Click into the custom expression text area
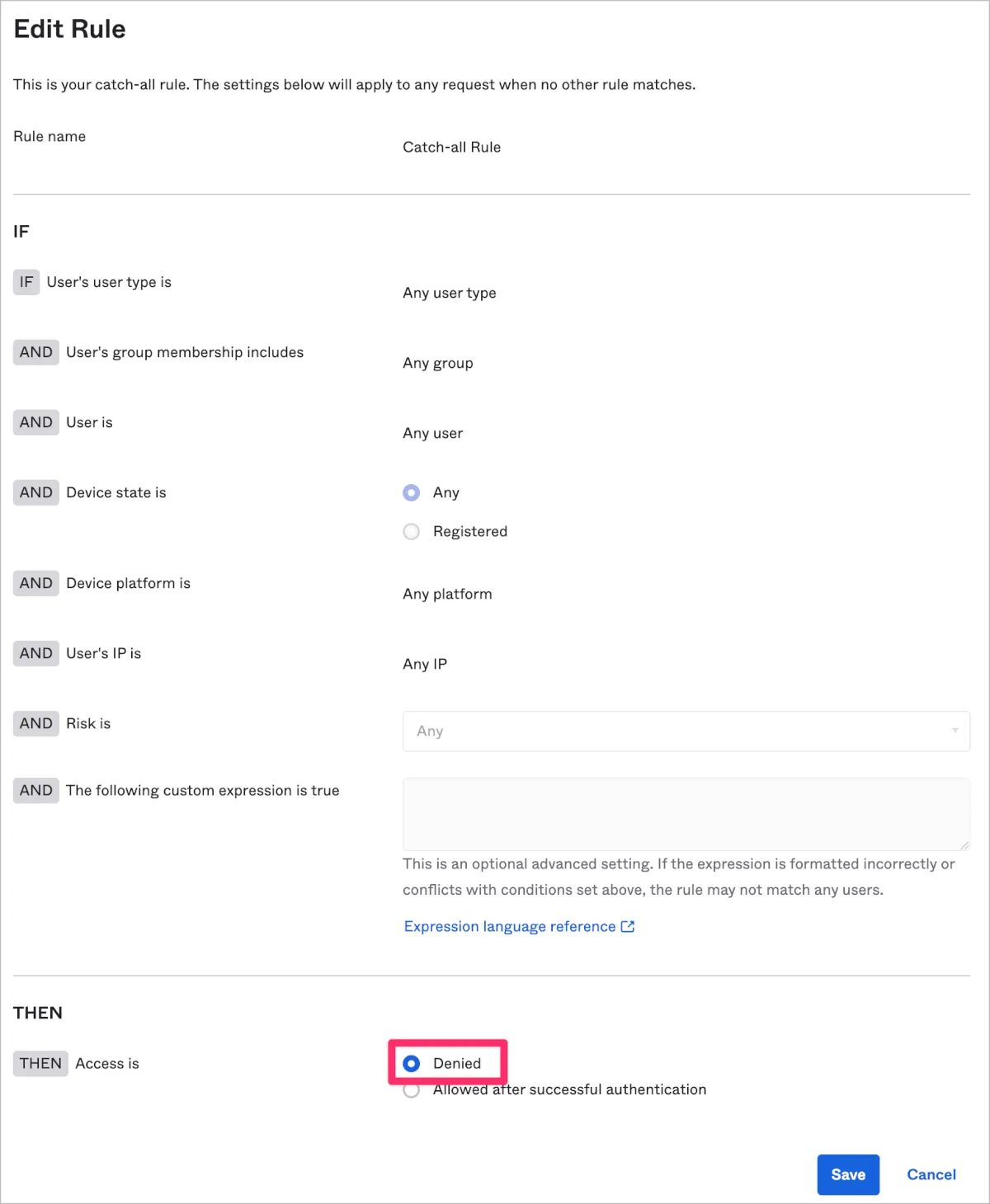This screenshot has height=1204, width=990. [x=685, y=813]
